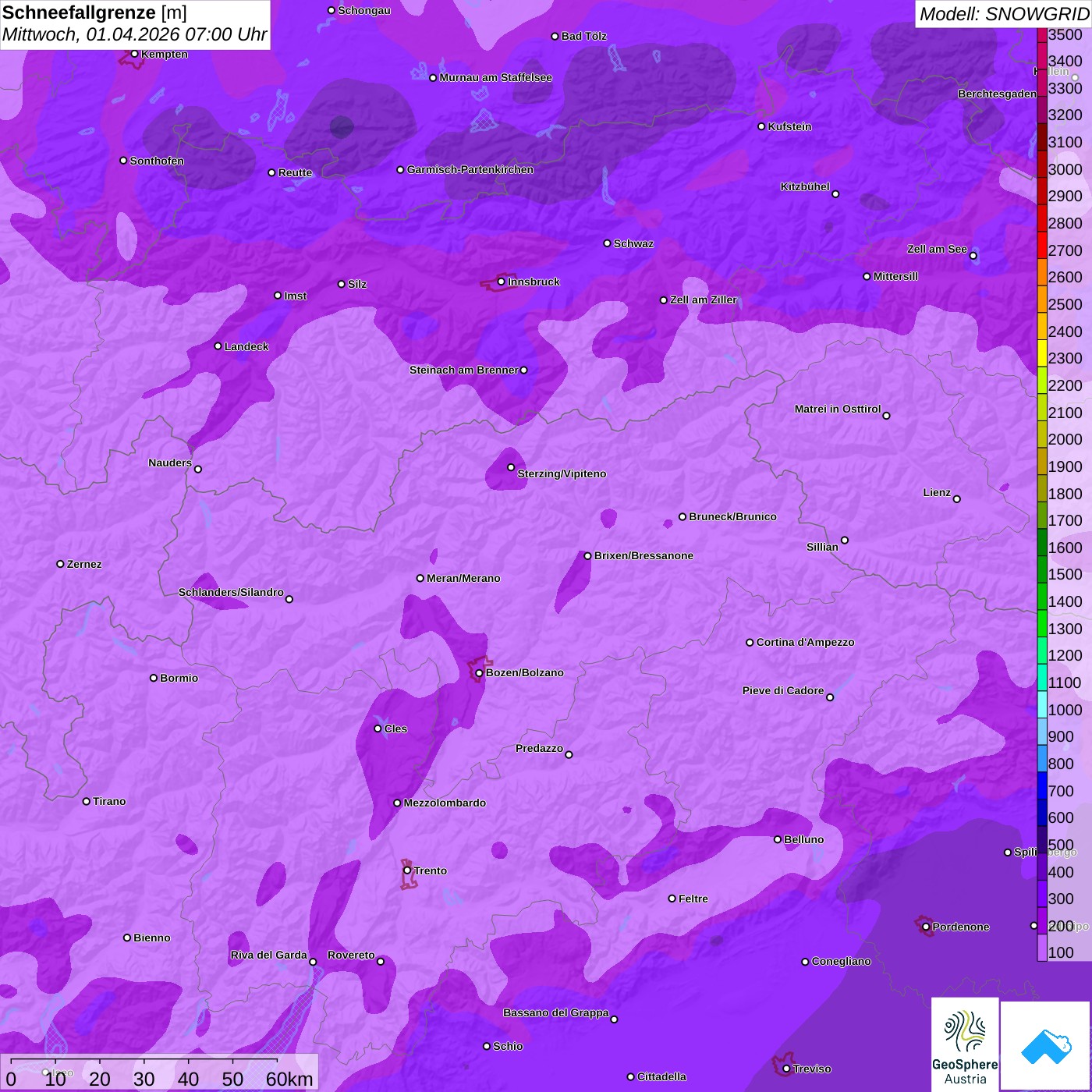Click the Kempten marker dot
The height and width of the screenshot is (1092, 1092).
(134, 54)
